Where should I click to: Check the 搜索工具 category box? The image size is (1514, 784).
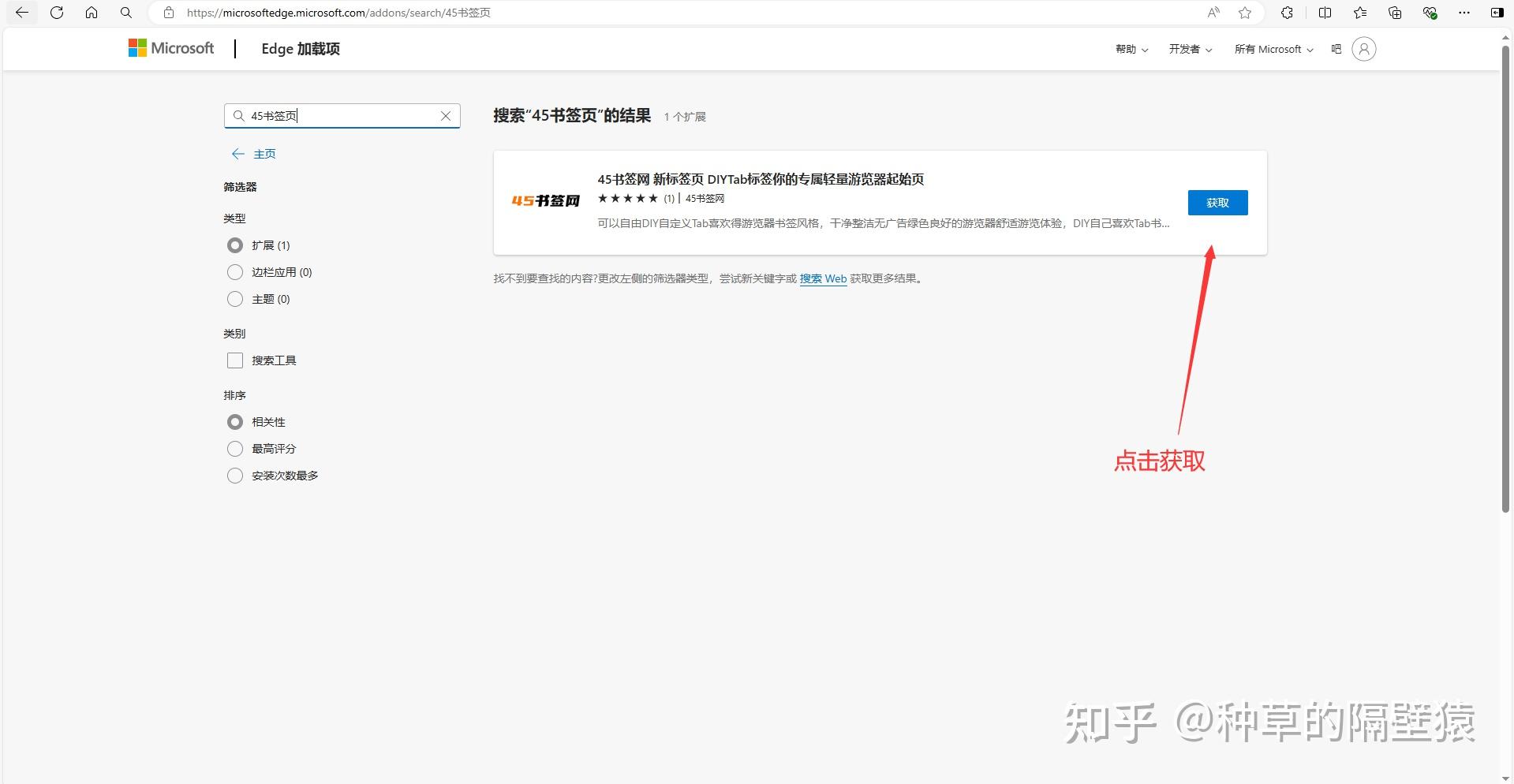pyautogui.click(x=235, y=360)
